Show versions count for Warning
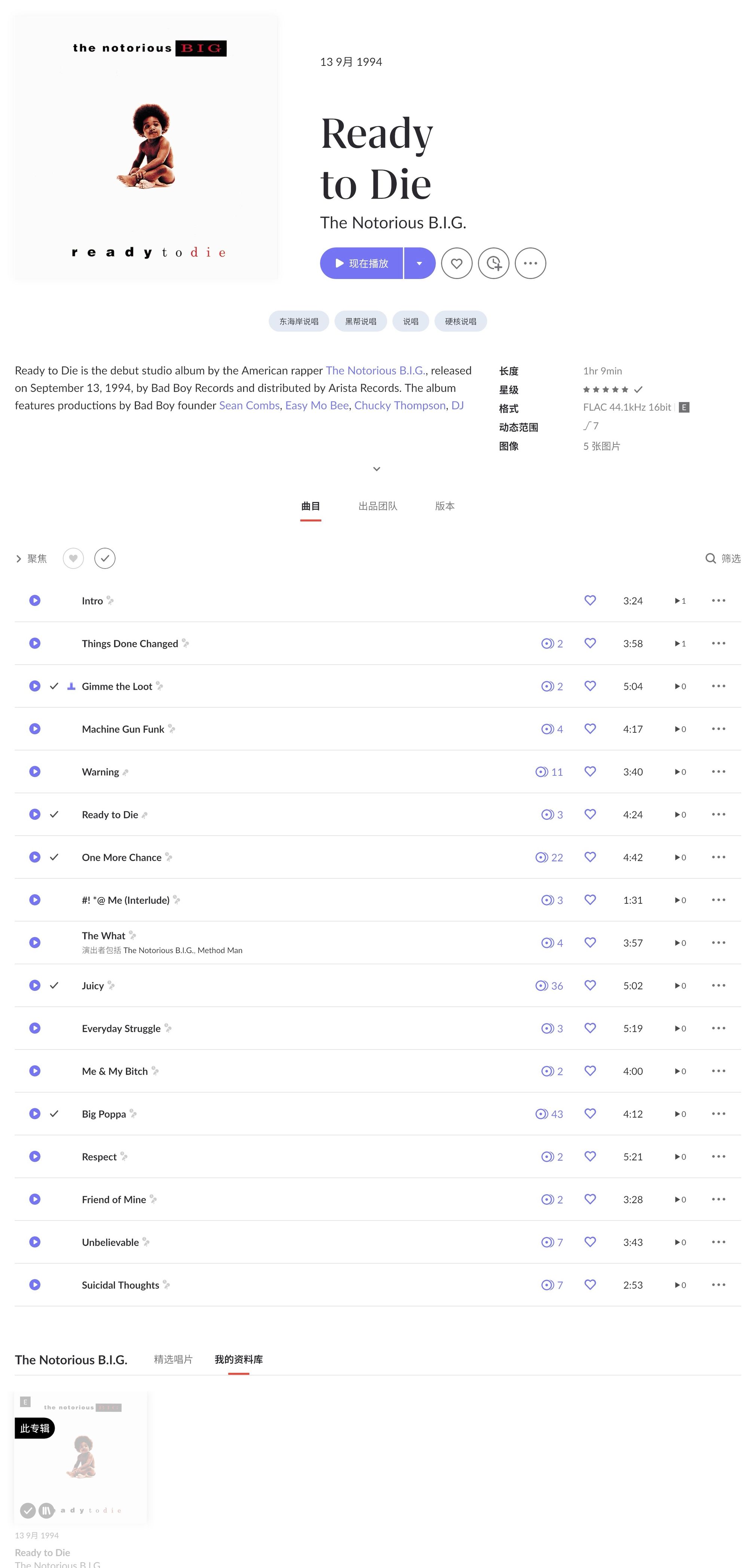Image resolution: width=748 pixels, height=1568 pixels. point(549,772)
